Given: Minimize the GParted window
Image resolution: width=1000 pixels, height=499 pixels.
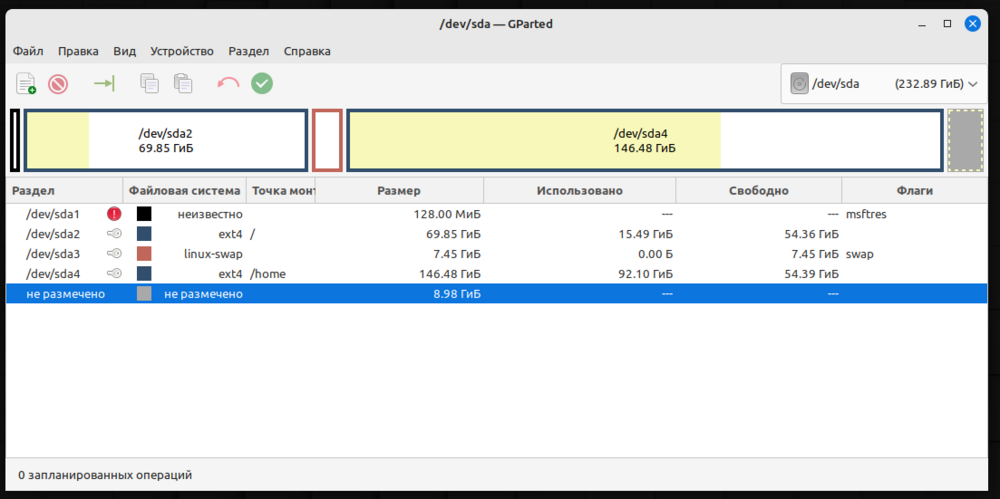Looking at the screenshot, I should pyautogui.click(x=923, y=24).
